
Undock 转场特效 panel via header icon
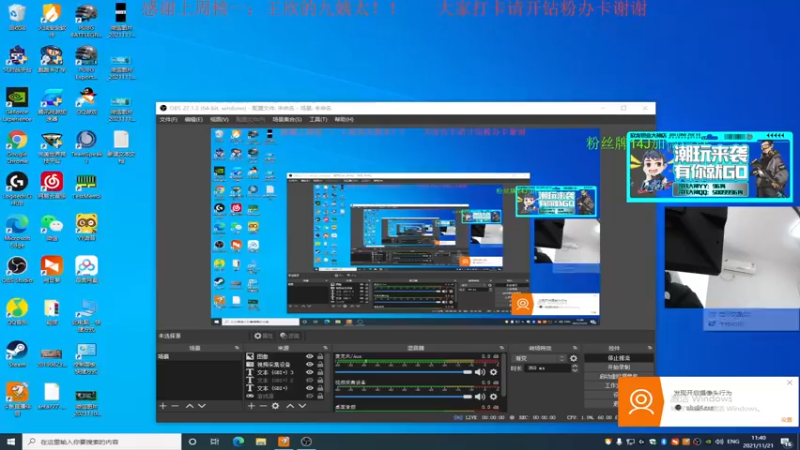point(575,348)
